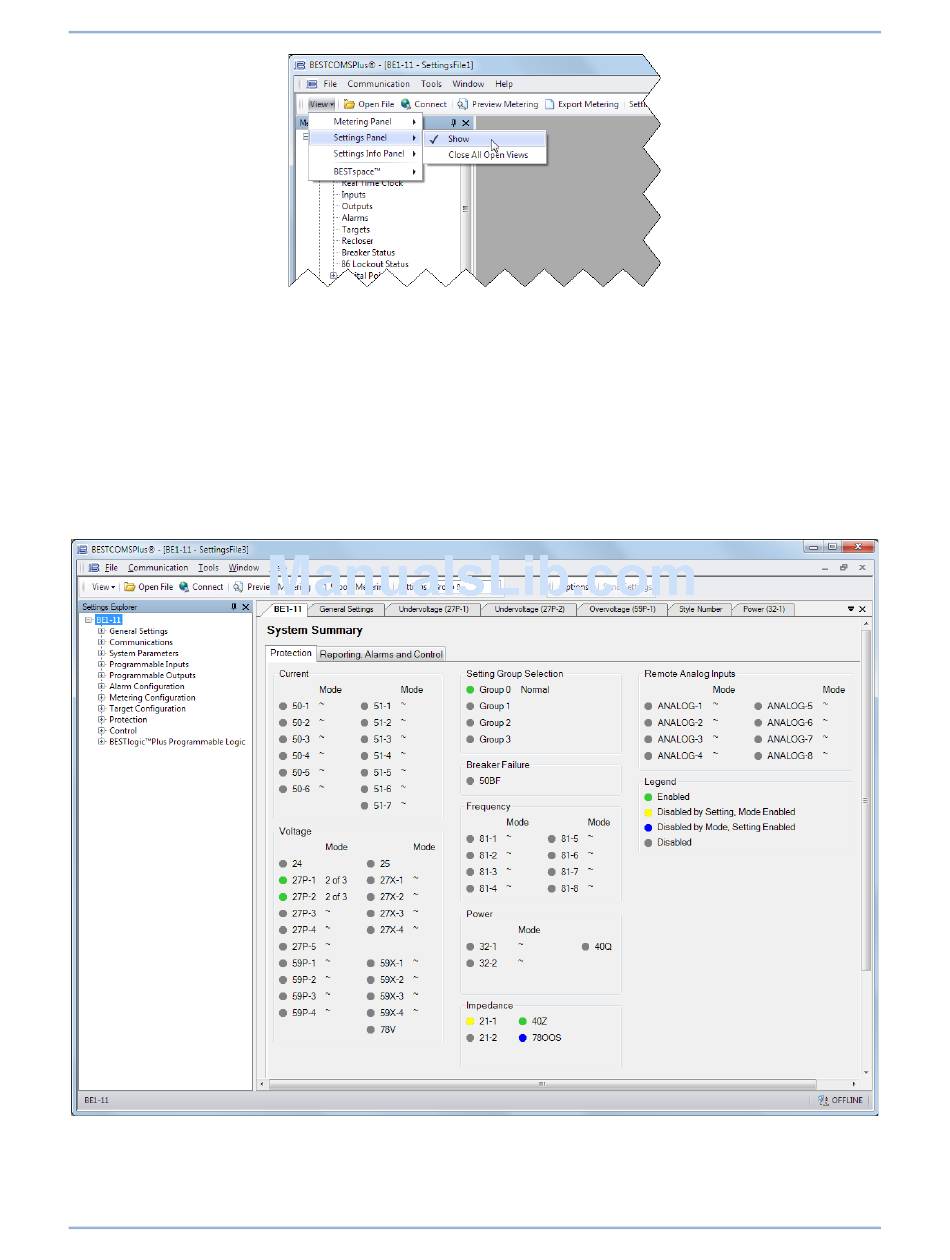Open the Help menu in the SettingsFile1 window

pyautogui.click(x=504, y=84)
